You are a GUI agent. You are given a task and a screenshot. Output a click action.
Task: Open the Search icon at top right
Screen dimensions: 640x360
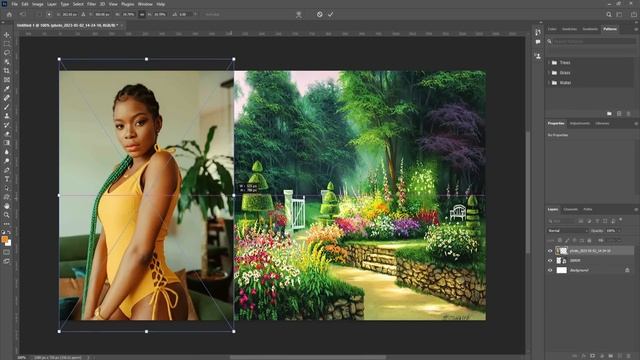coord(609,14)
